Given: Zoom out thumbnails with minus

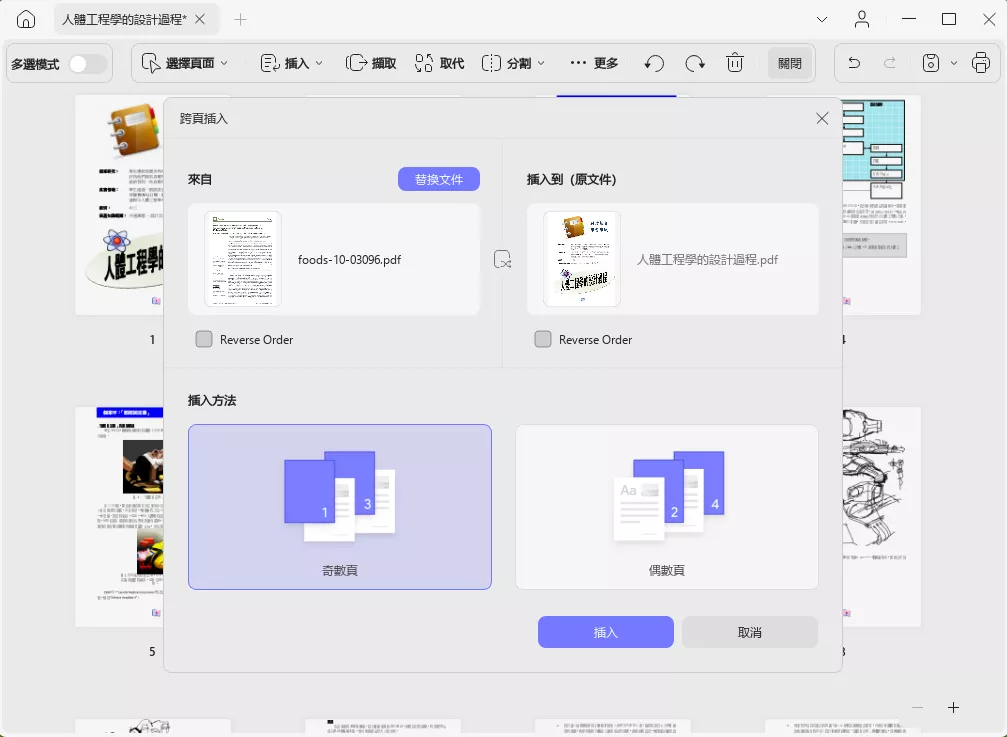Looking at the screenshot, I should [917, 707].
